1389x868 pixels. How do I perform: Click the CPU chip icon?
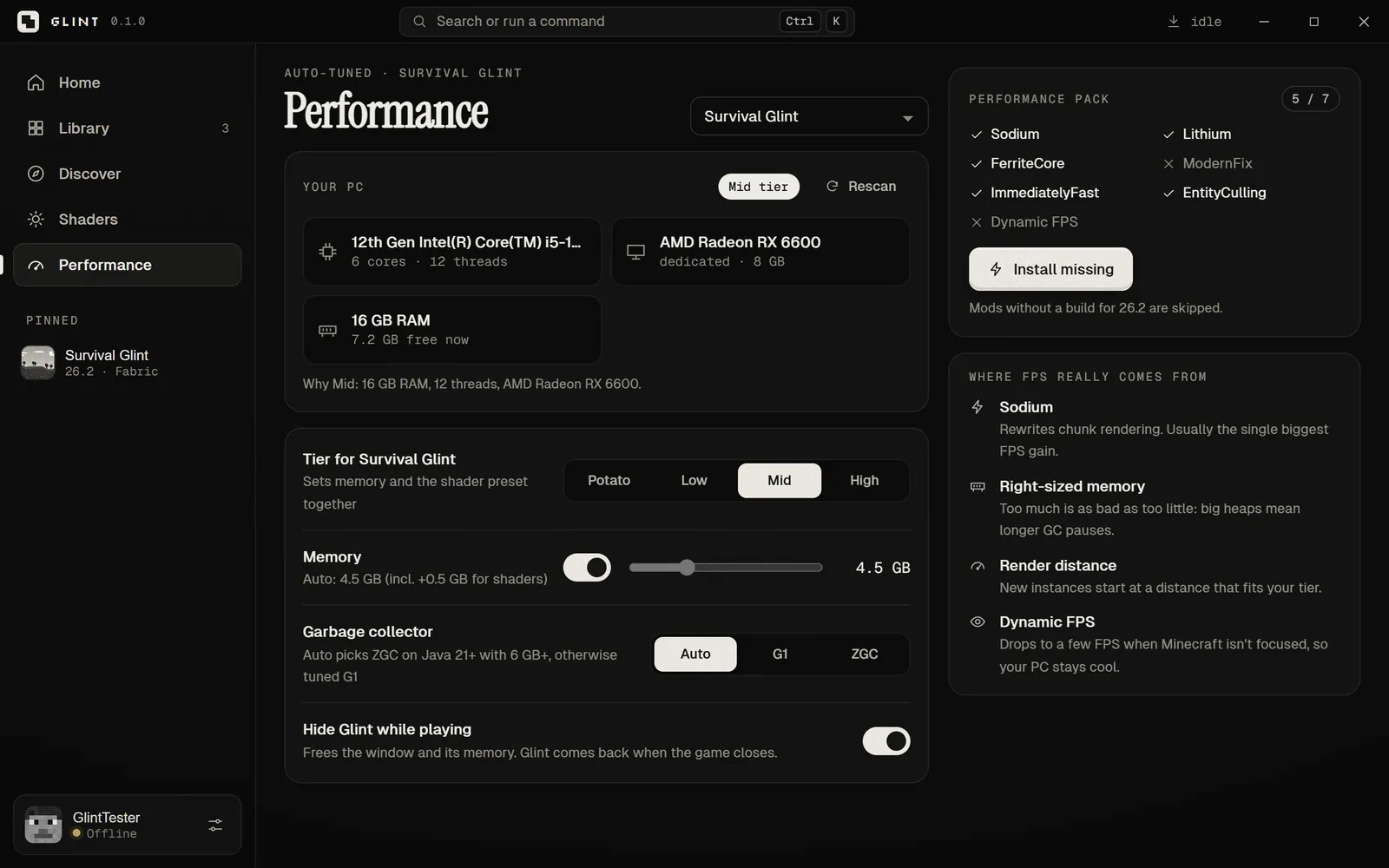pyautogui.click(x=327, y=252)
